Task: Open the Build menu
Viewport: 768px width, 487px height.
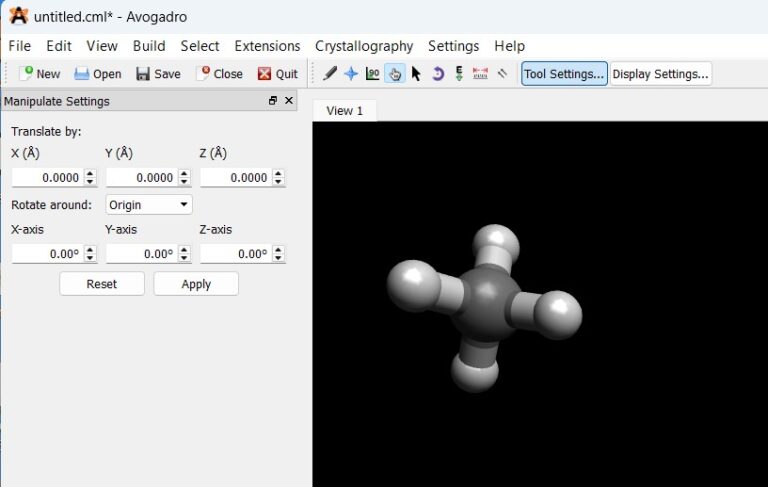Action: coord(149,46)
